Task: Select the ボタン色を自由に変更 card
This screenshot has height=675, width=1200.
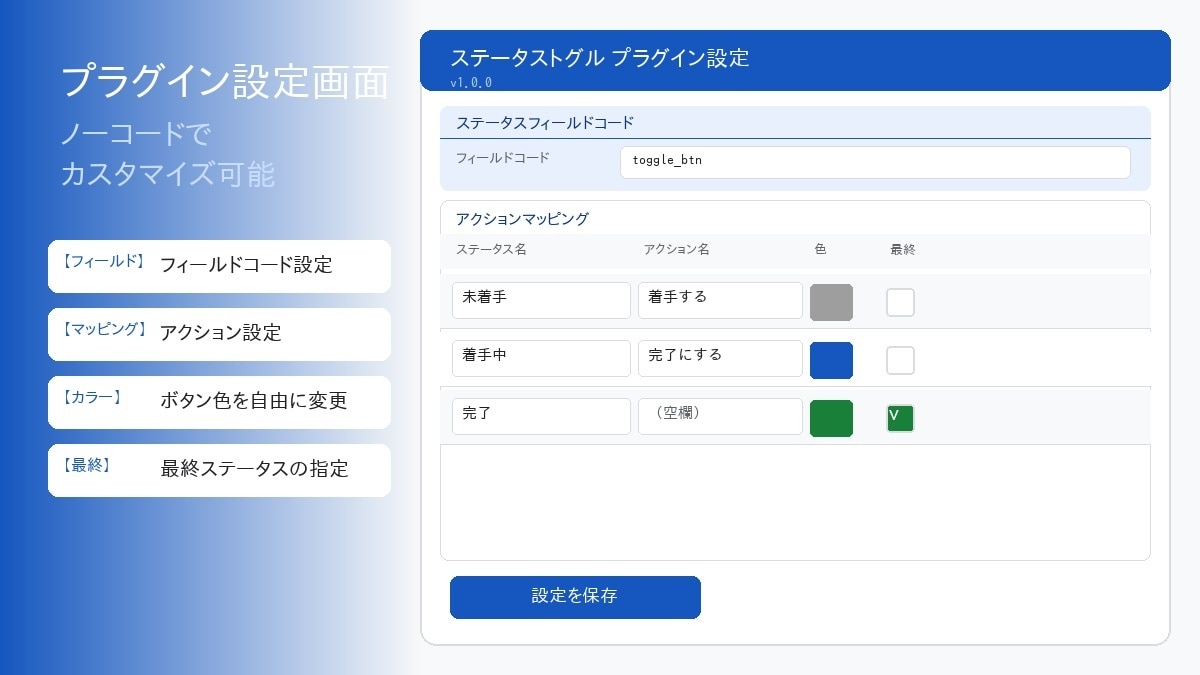Action: tap(219, 402)
